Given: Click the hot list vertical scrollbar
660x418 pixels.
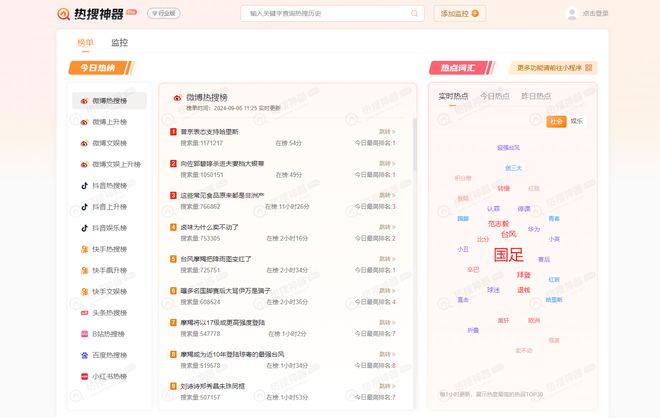Looking at the screenshot, I should coord(415,144).
